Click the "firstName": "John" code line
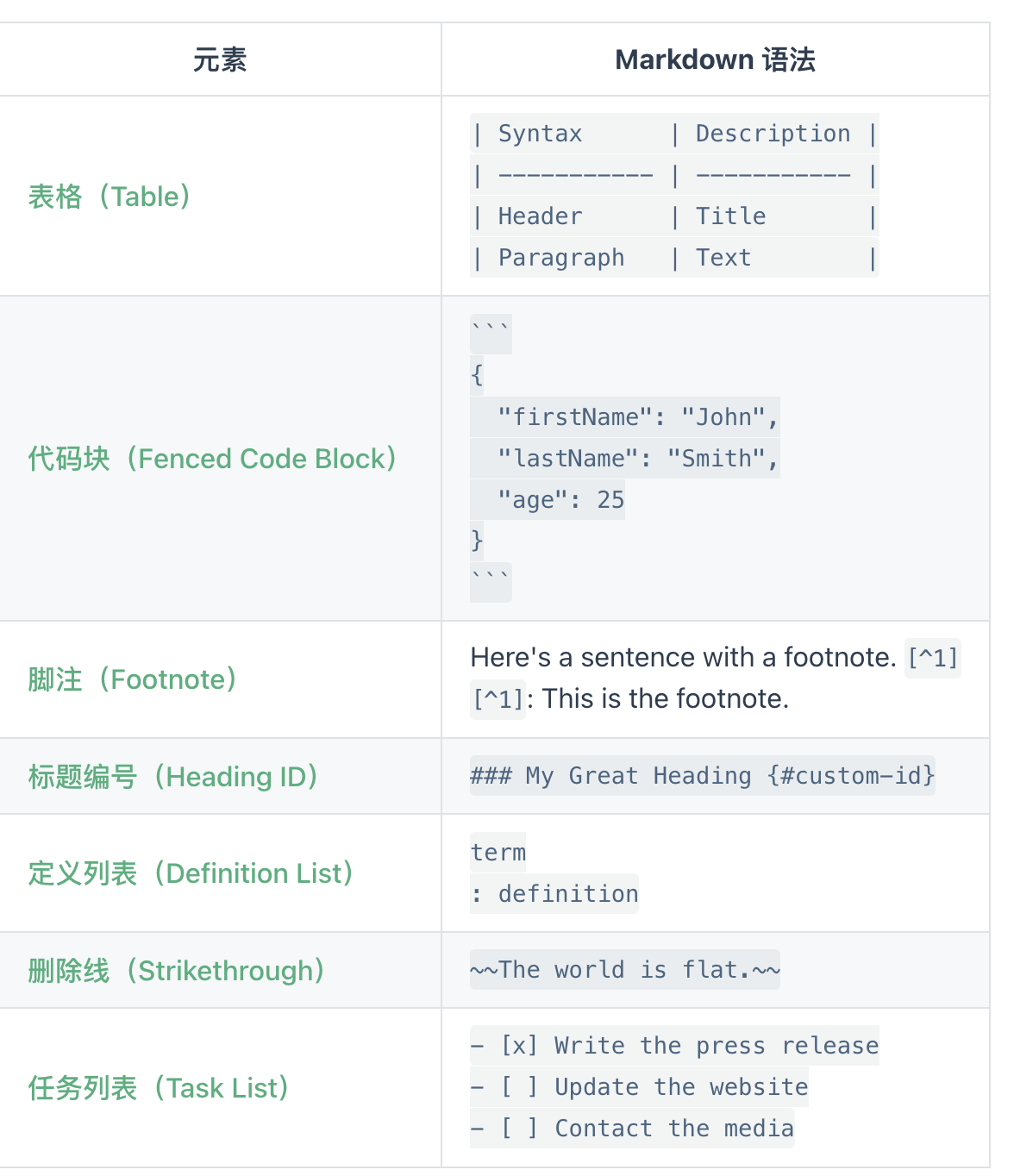This screenshot has width=1014, height=1176. tap(637, 417)
